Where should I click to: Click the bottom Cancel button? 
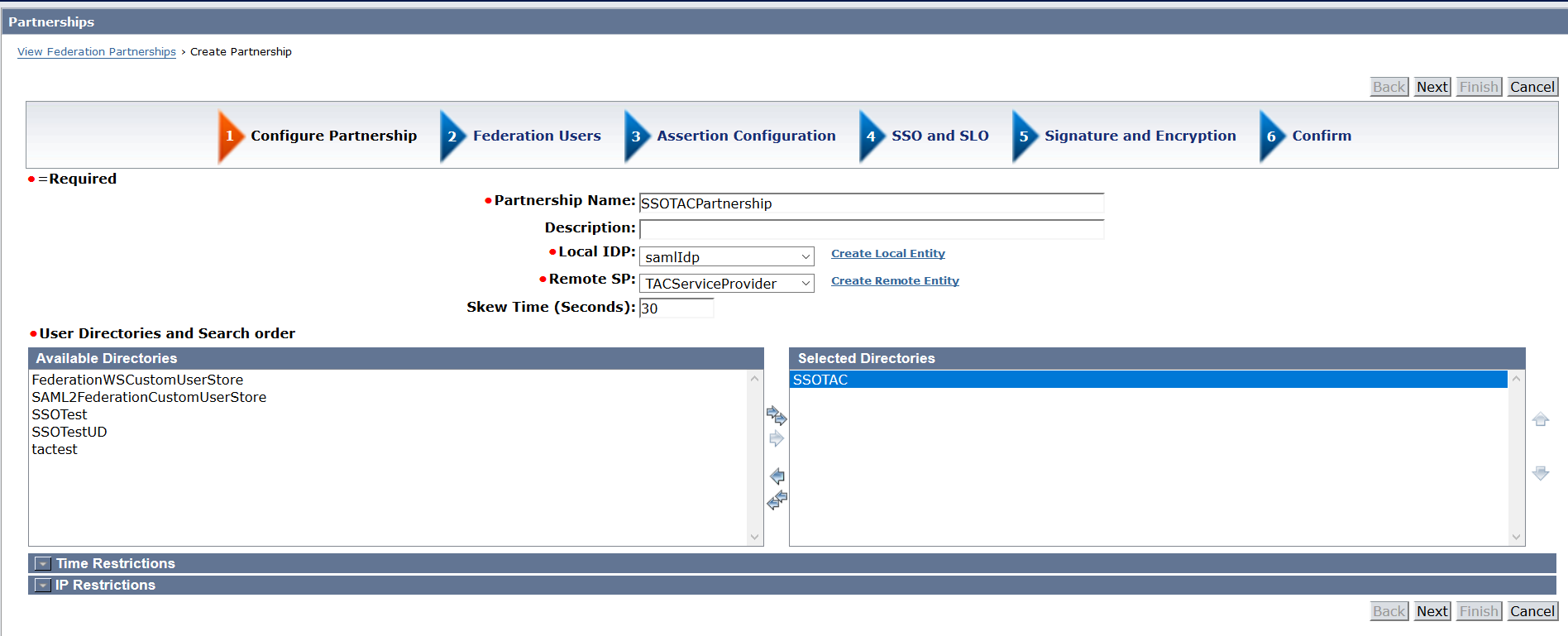[1532, 611]
